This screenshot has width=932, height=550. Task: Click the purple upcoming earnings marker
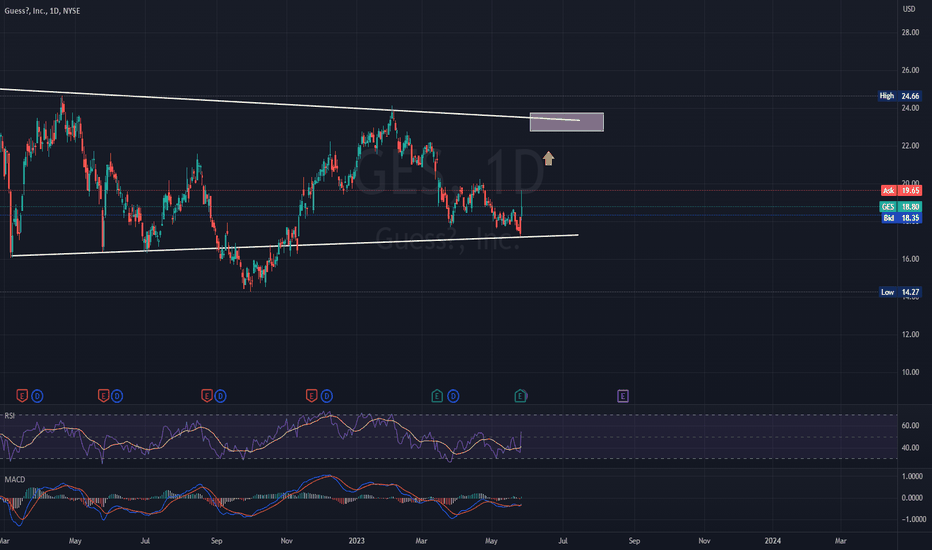point(622,396)
